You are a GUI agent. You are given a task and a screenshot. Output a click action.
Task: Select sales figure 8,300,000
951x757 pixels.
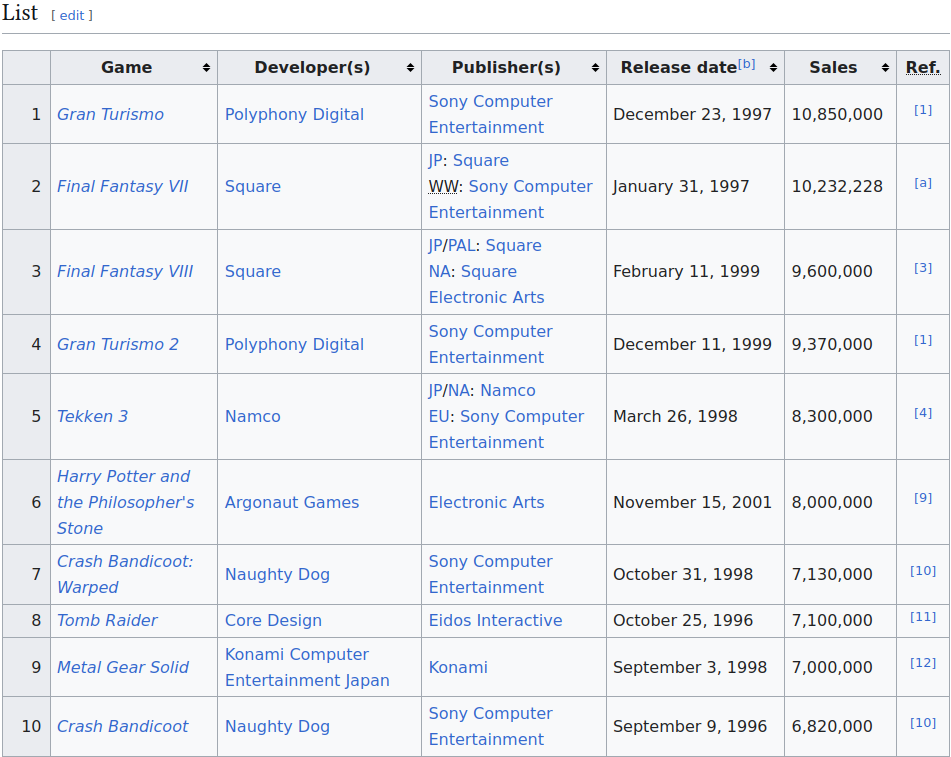[x=832, y=416]
